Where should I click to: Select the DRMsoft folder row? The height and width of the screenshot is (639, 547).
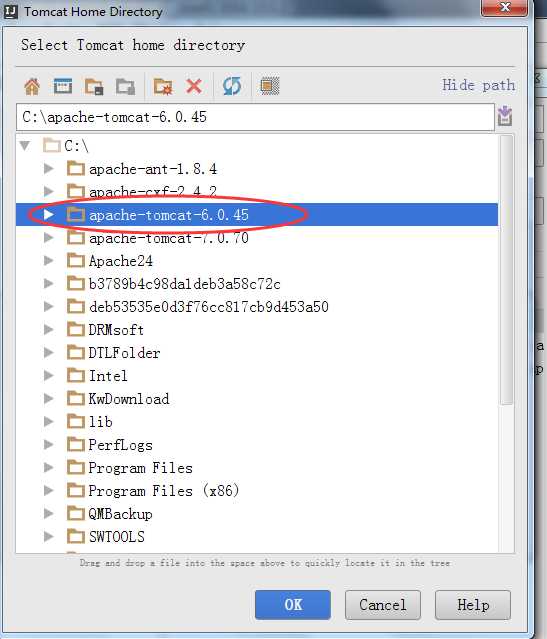tap(257, 329)
